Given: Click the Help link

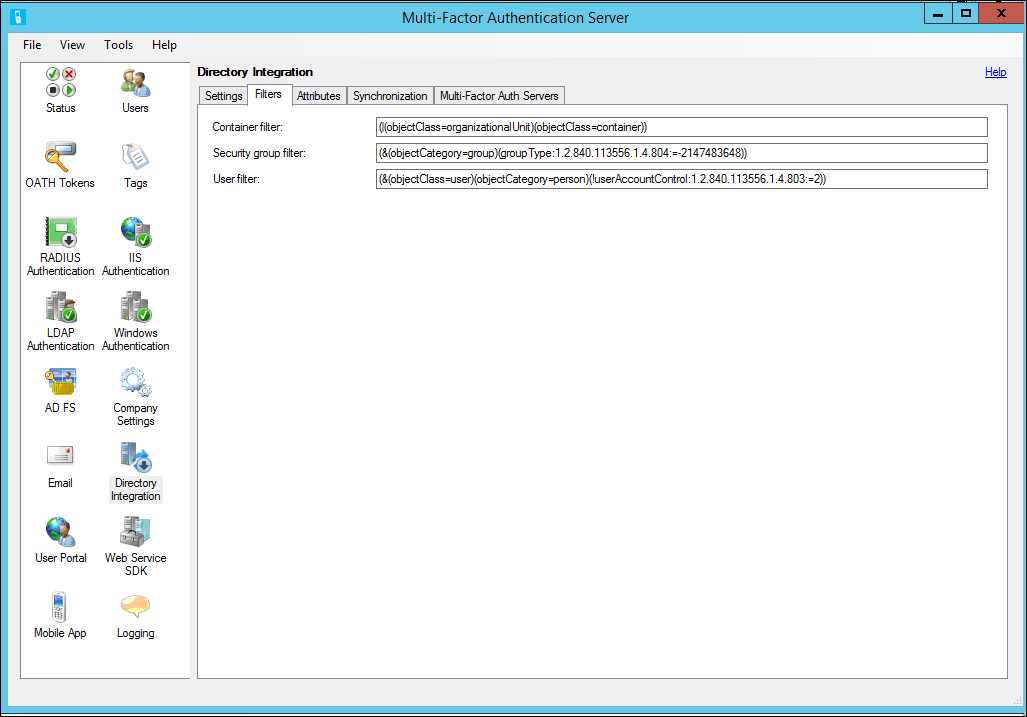Looking at the screenshot, I should pyautogui.click(x=995, y=72).
